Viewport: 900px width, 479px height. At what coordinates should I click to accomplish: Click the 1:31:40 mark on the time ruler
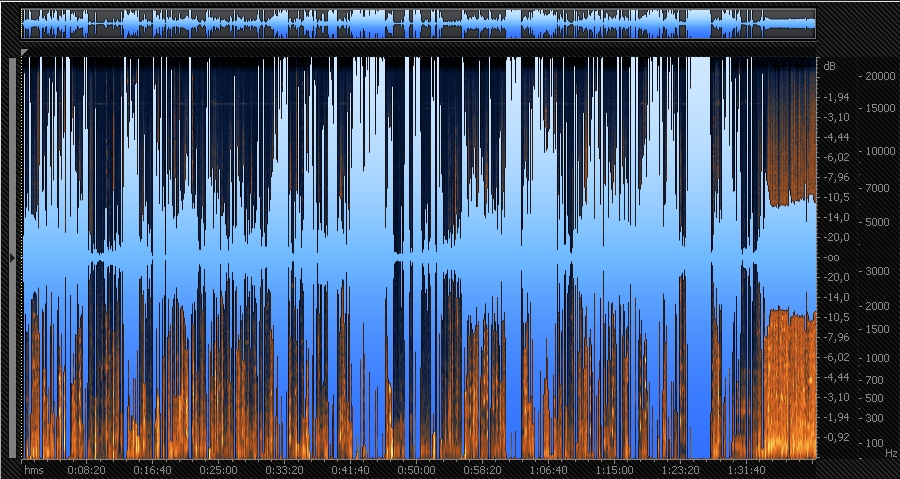(746, 470)
